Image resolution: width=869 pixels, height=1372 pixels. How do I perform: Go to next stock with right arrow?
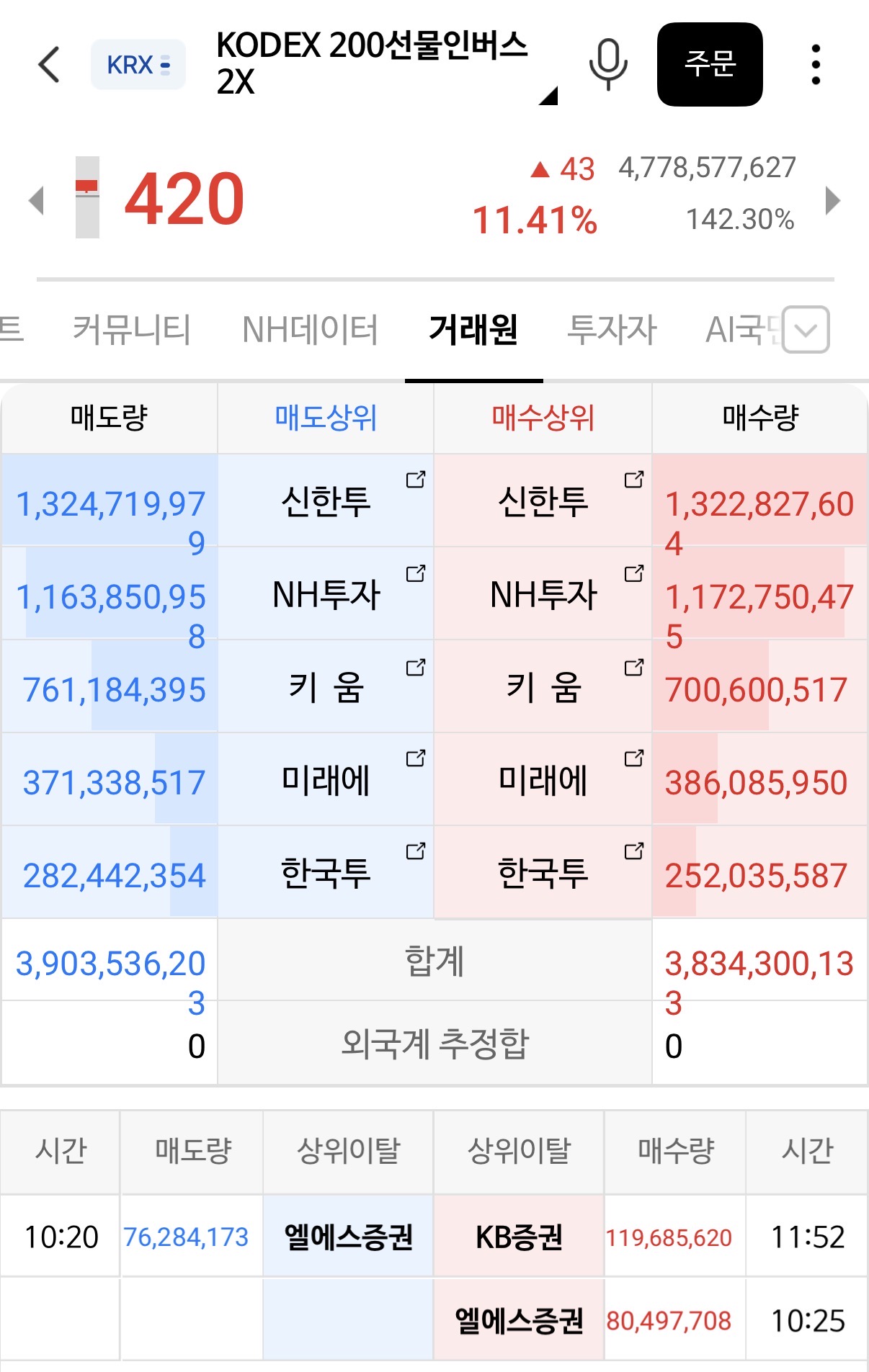[832, 200]
